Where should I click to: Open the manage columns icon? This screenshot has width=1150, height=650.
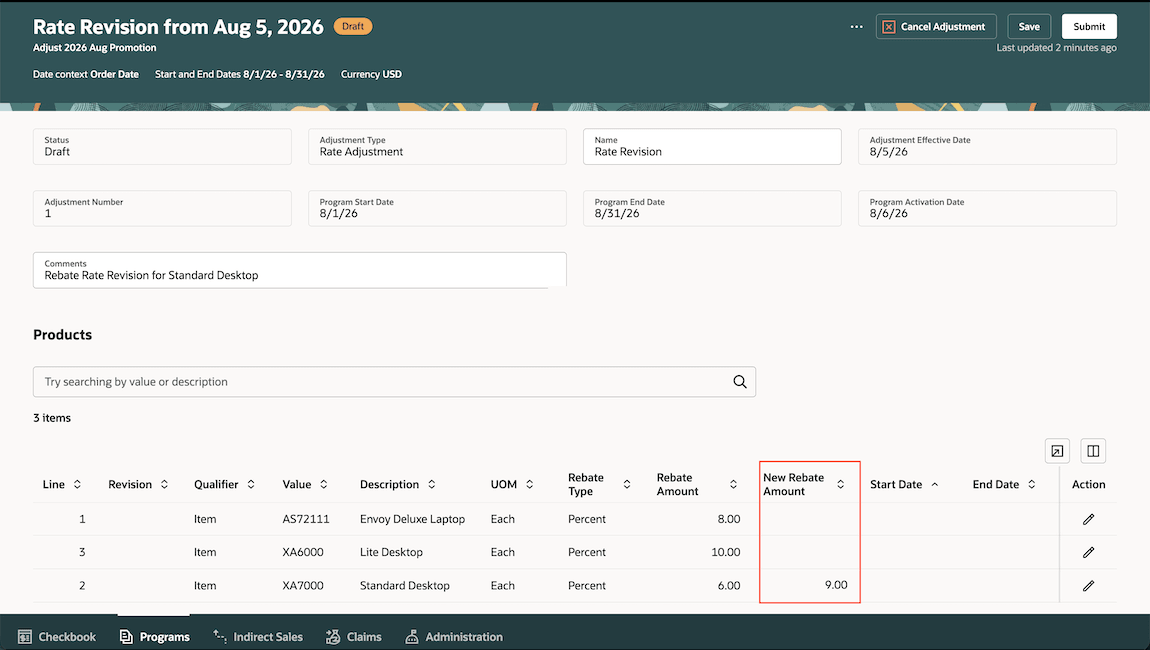click(x=1093, y=451)
